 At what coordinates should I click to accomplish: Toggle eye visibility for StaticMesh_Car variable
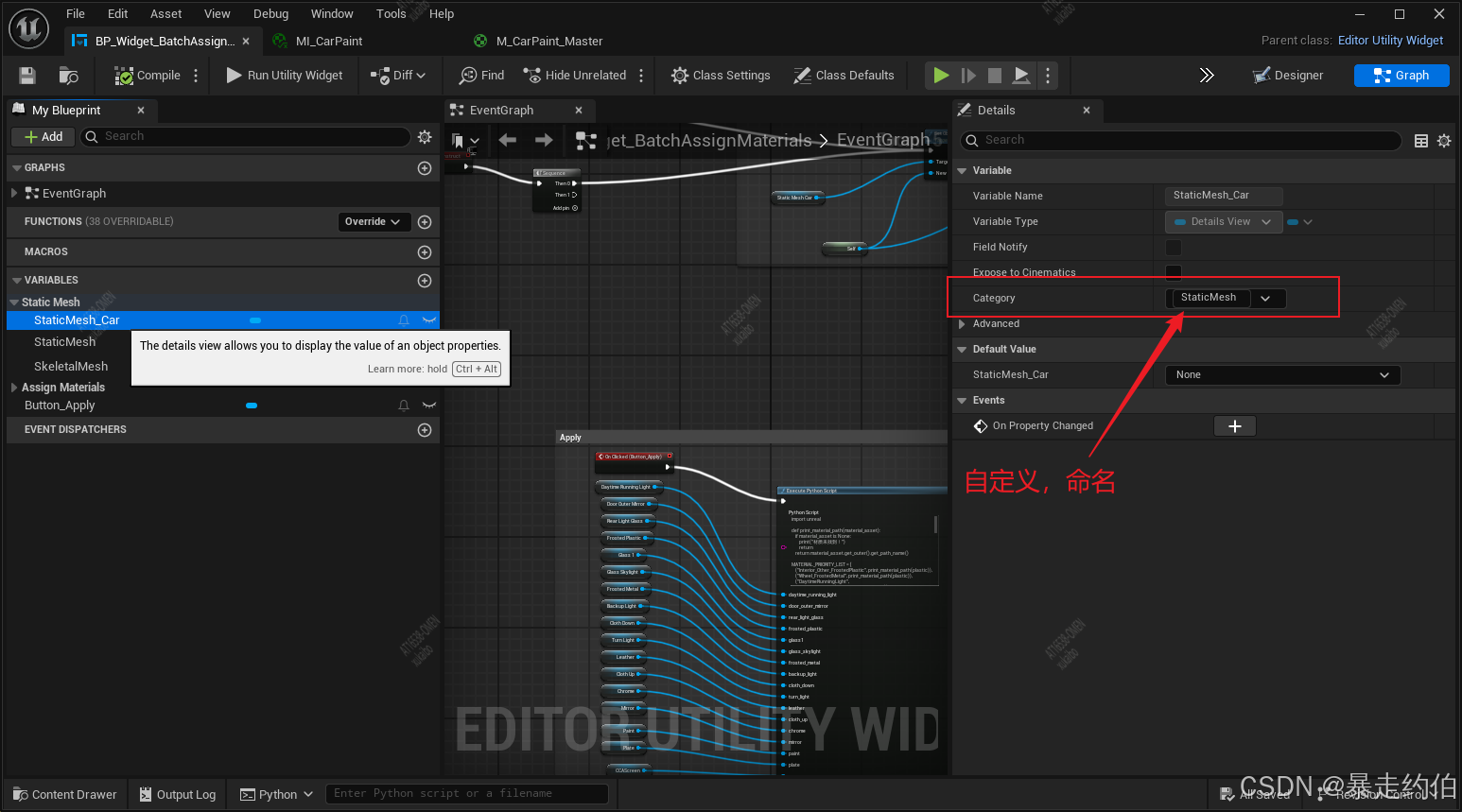pos(429,320)
